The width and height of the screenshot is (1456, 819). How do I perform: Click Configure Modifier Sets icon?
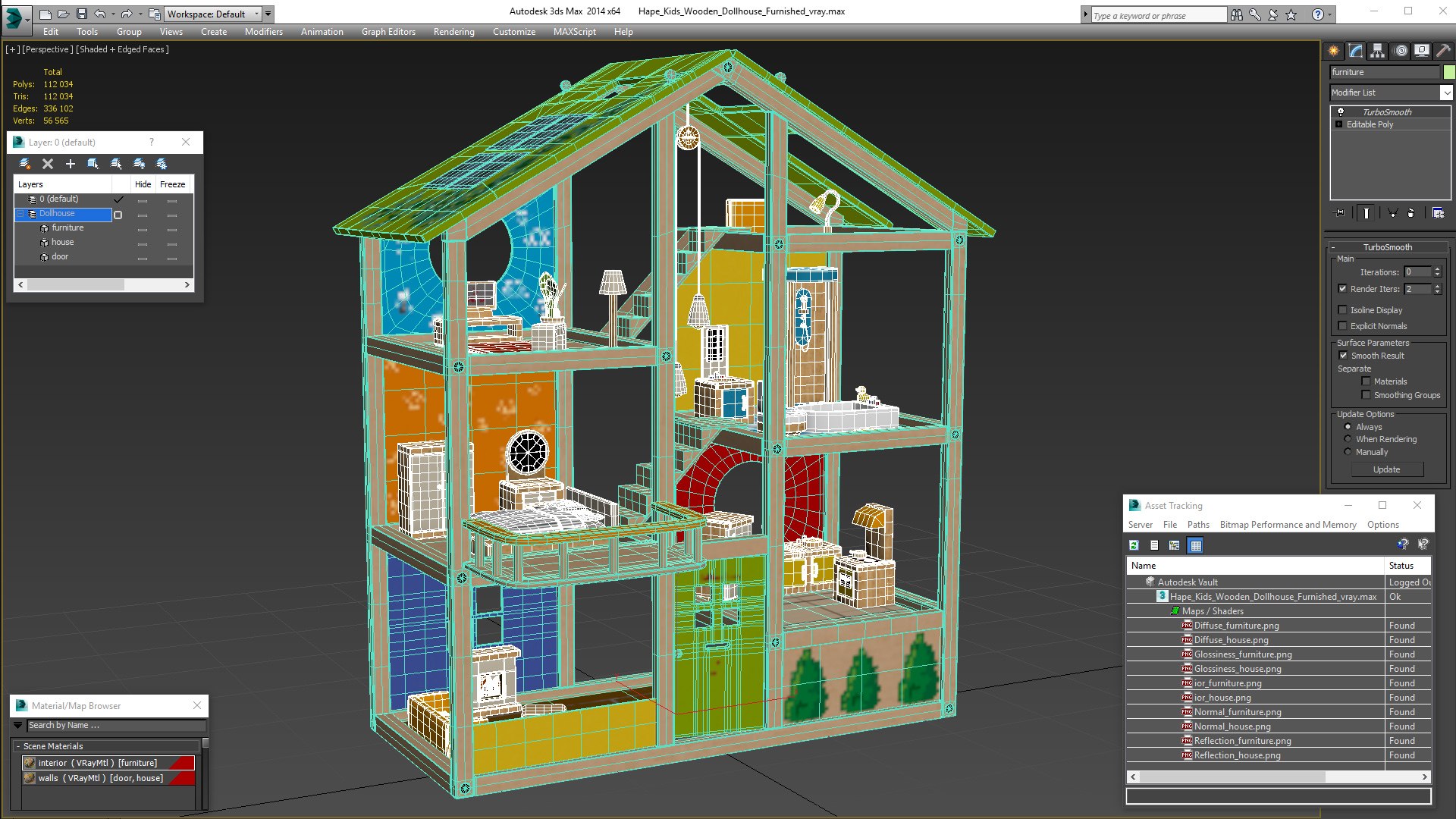(x=1438, y=213)
